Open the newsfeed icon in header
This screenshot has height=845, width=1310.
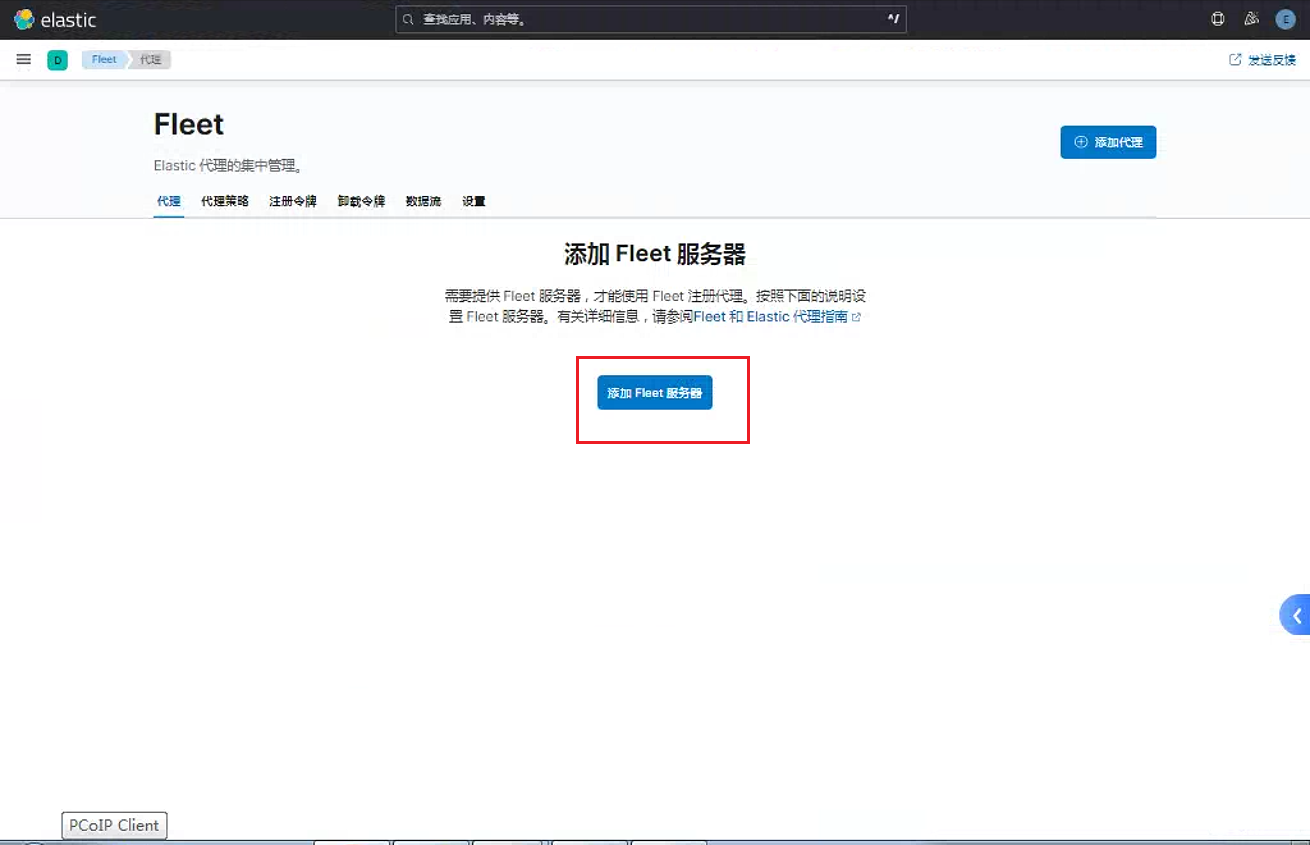point(1251,19)
